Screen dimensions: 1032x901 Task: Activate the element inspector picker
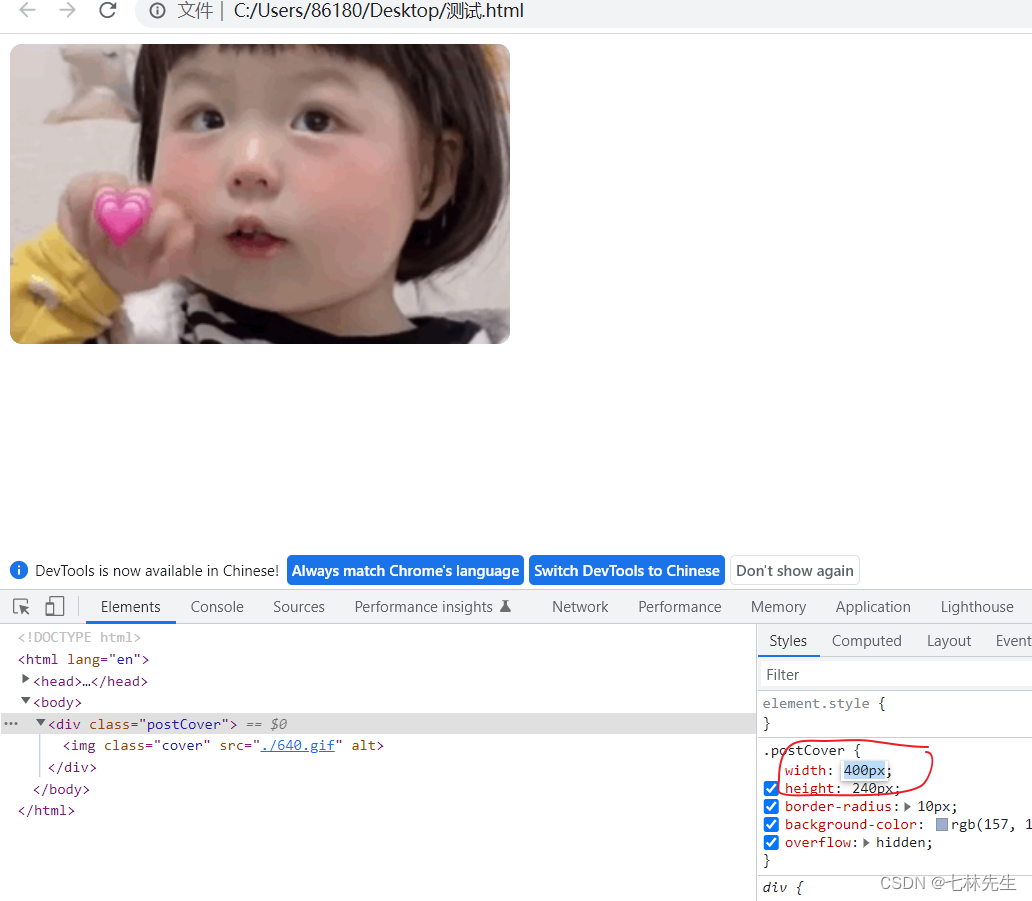coord(21,606)
